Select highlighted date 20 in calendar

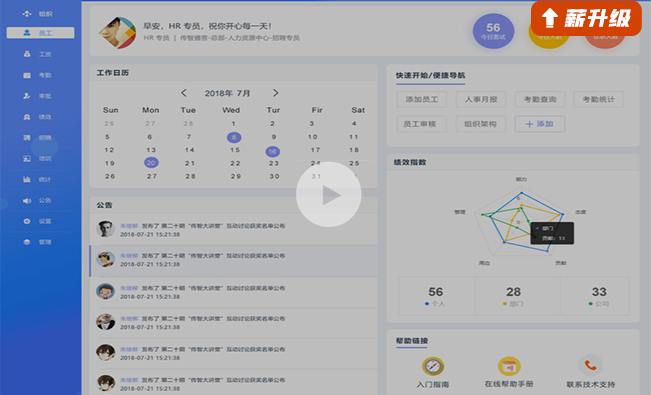[151, 163]
